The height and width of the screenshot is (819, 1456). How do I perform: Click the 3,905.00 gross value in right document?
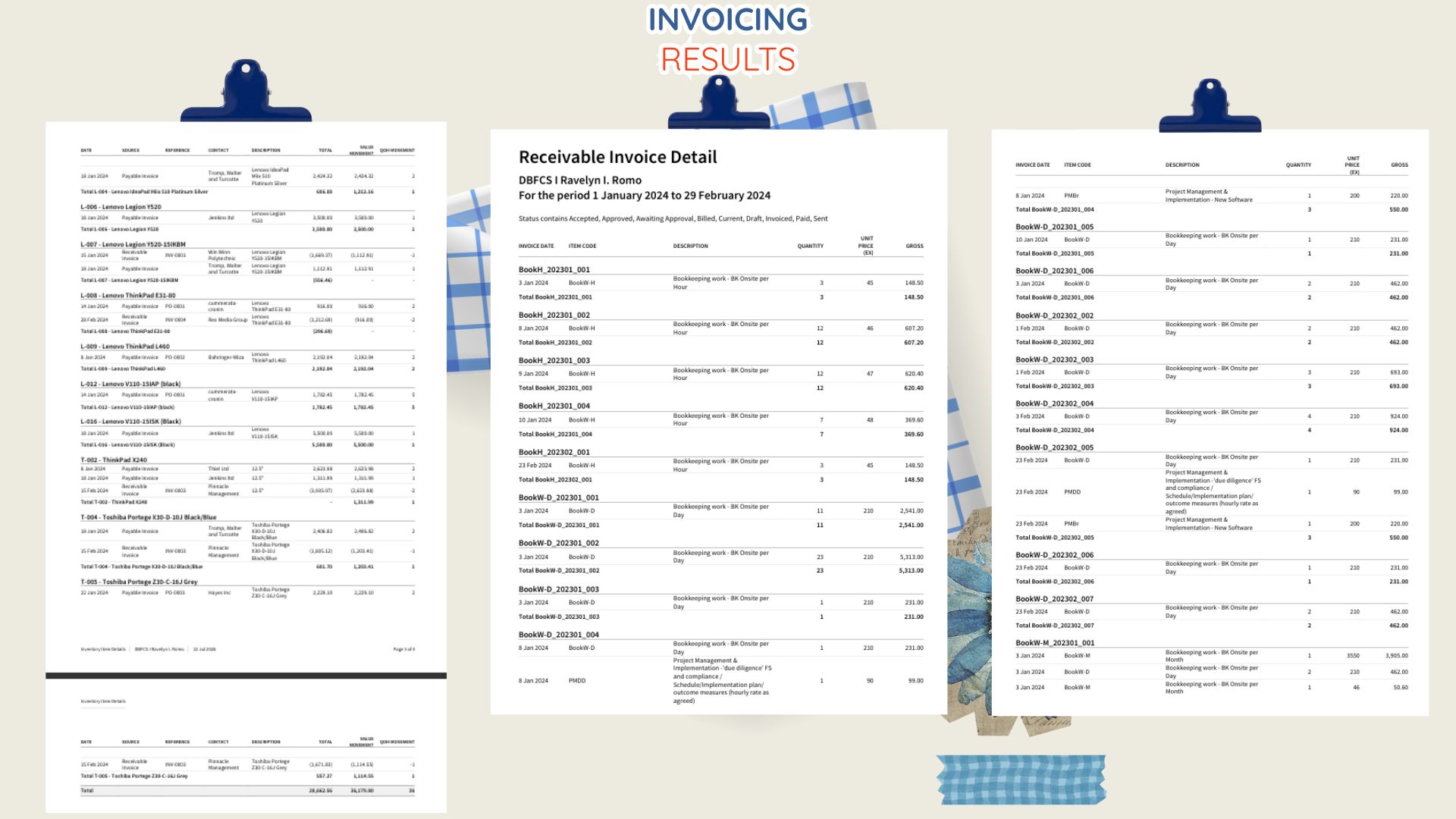[x=1397, y=656]
